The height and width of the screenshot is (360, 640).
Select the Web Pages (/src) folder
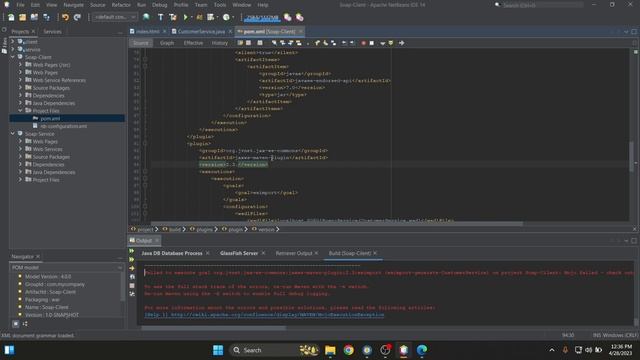(x=51, y=65)
